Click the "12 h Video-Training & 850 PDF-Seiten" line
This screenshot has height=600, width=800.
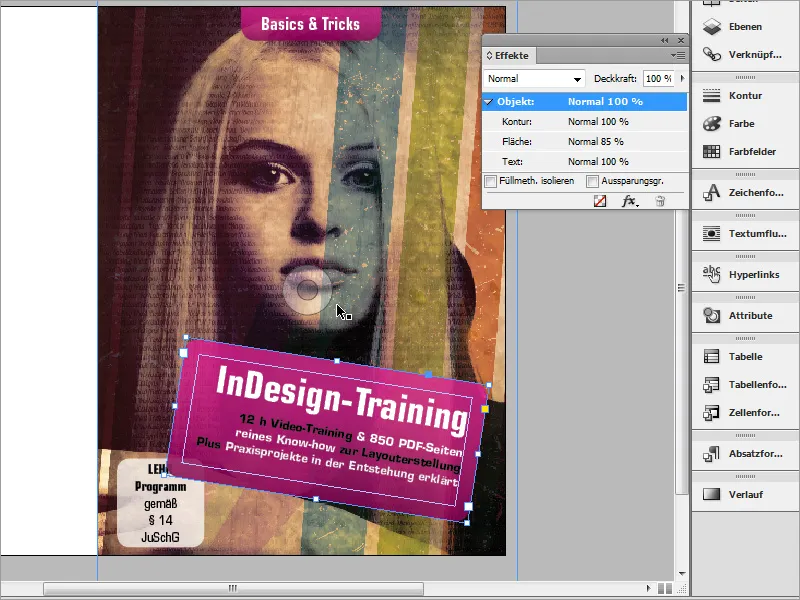(x=351, y=435)
